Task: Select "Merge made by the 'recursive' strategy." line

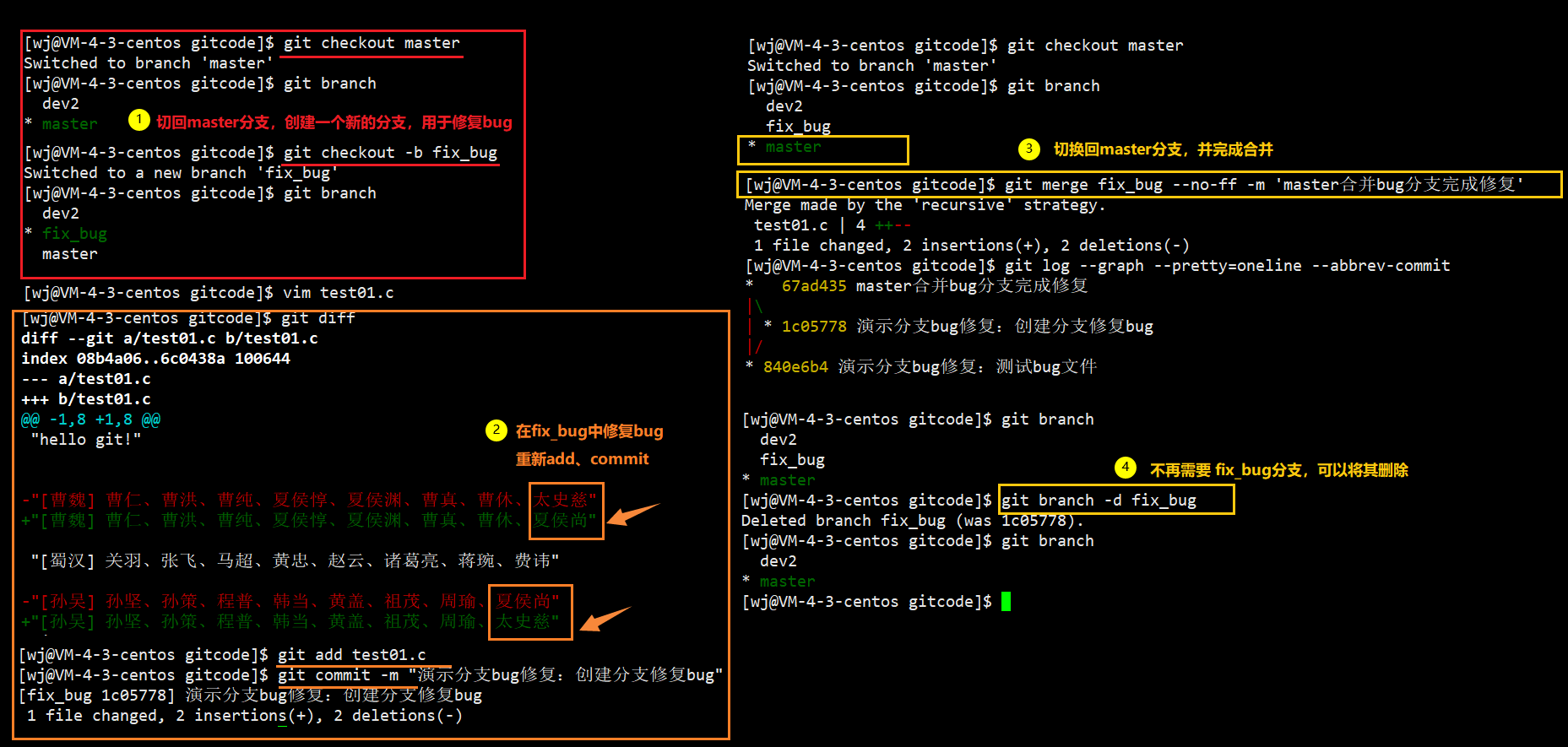Action: coord(925,205)
